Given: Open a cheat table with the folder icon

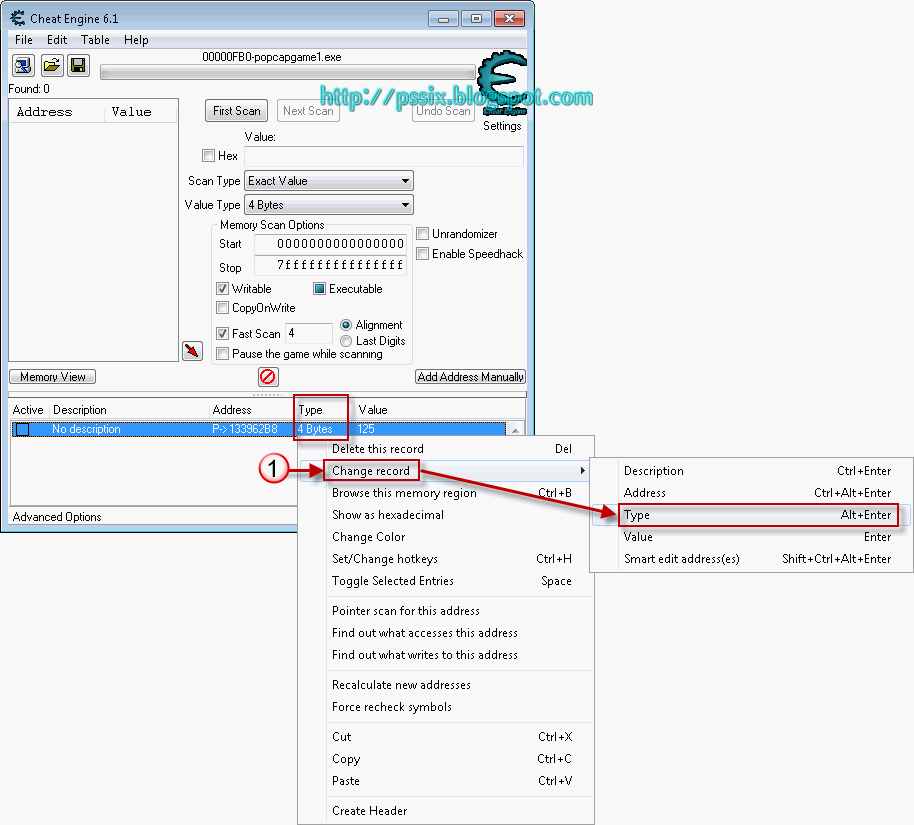Looking at the screenshot, I should coord(51,65).
